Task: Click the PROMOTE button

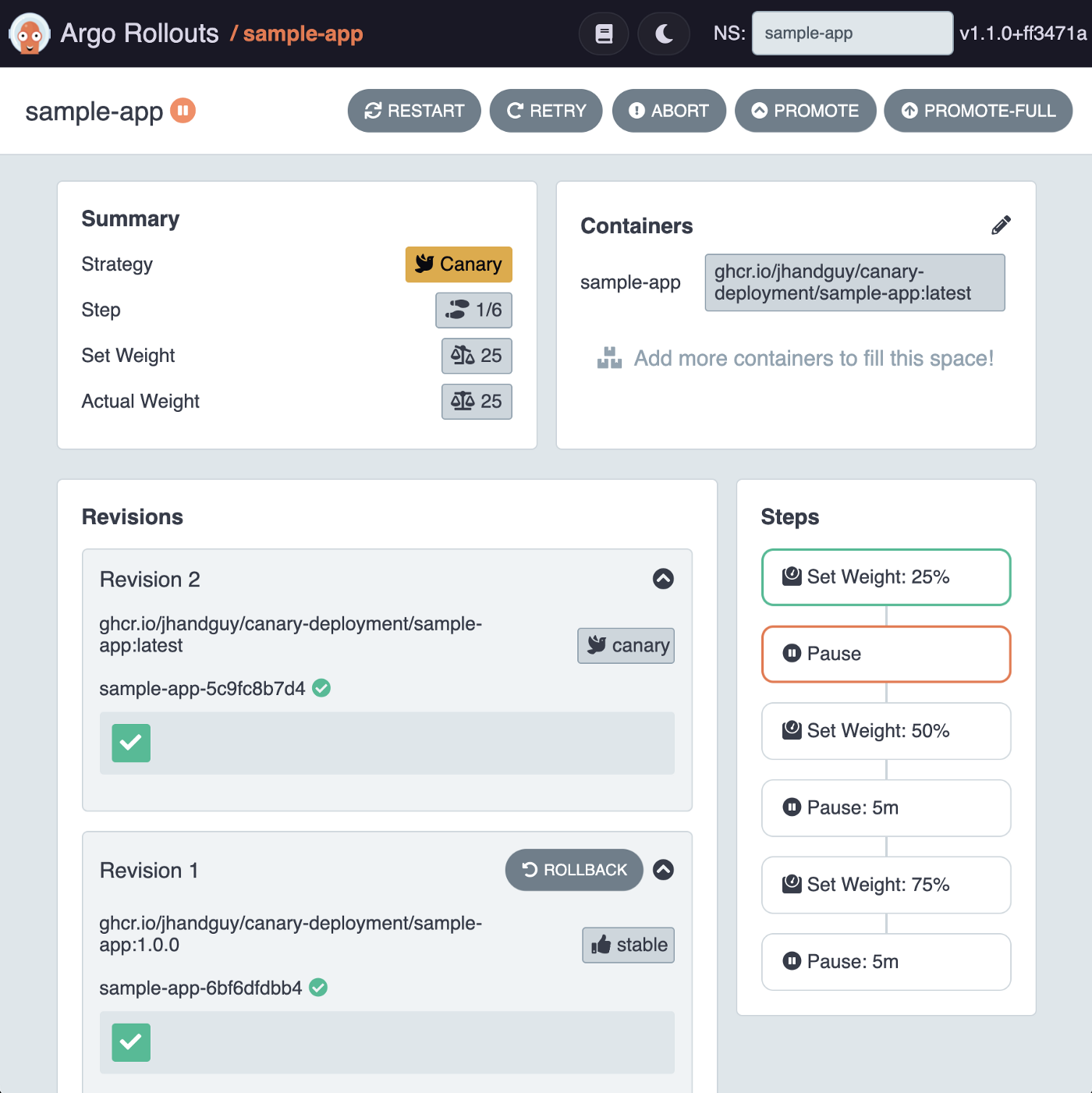Action: [x=806, y=111]
